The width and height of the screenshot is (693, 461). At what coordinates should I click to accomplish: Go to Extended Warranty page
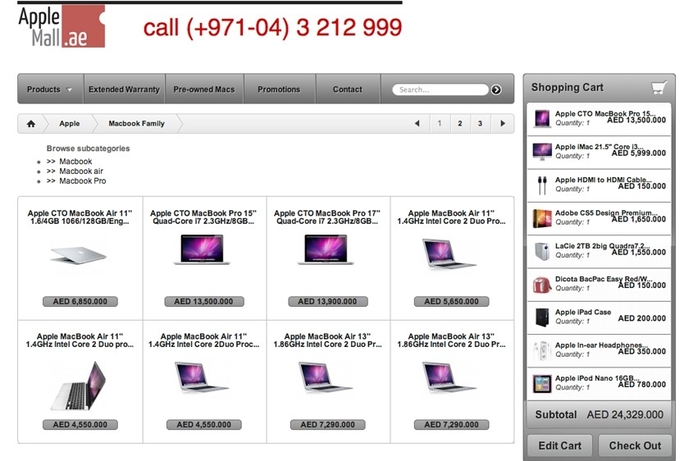click(x=124, y=89)
